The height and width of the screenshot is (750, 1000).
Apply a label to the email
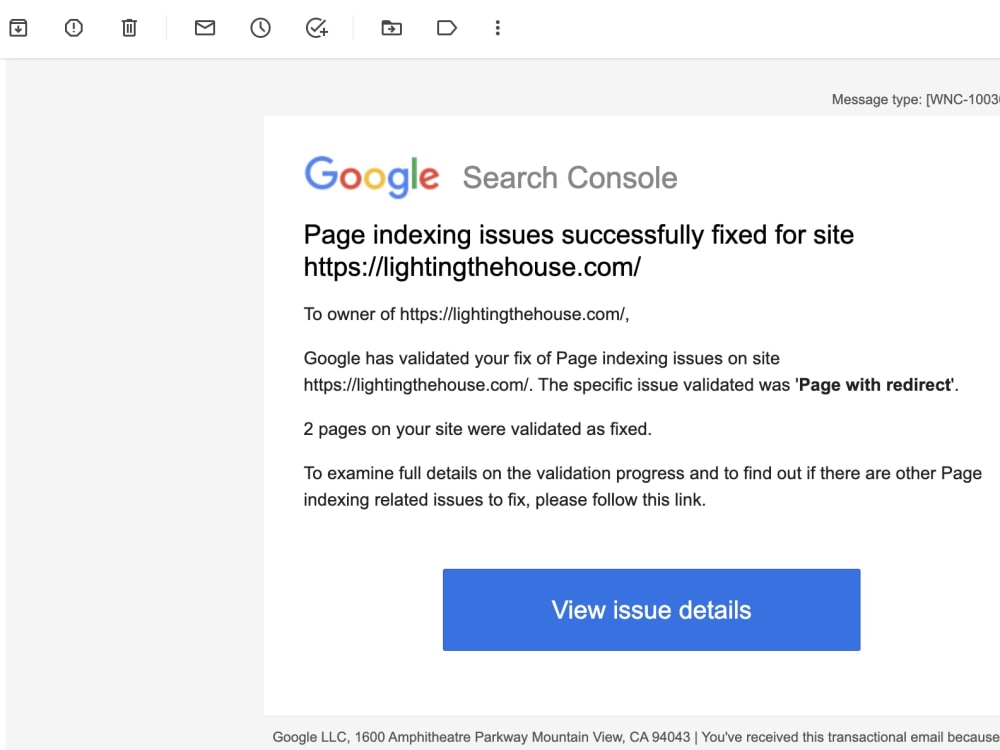pos(446,27)
